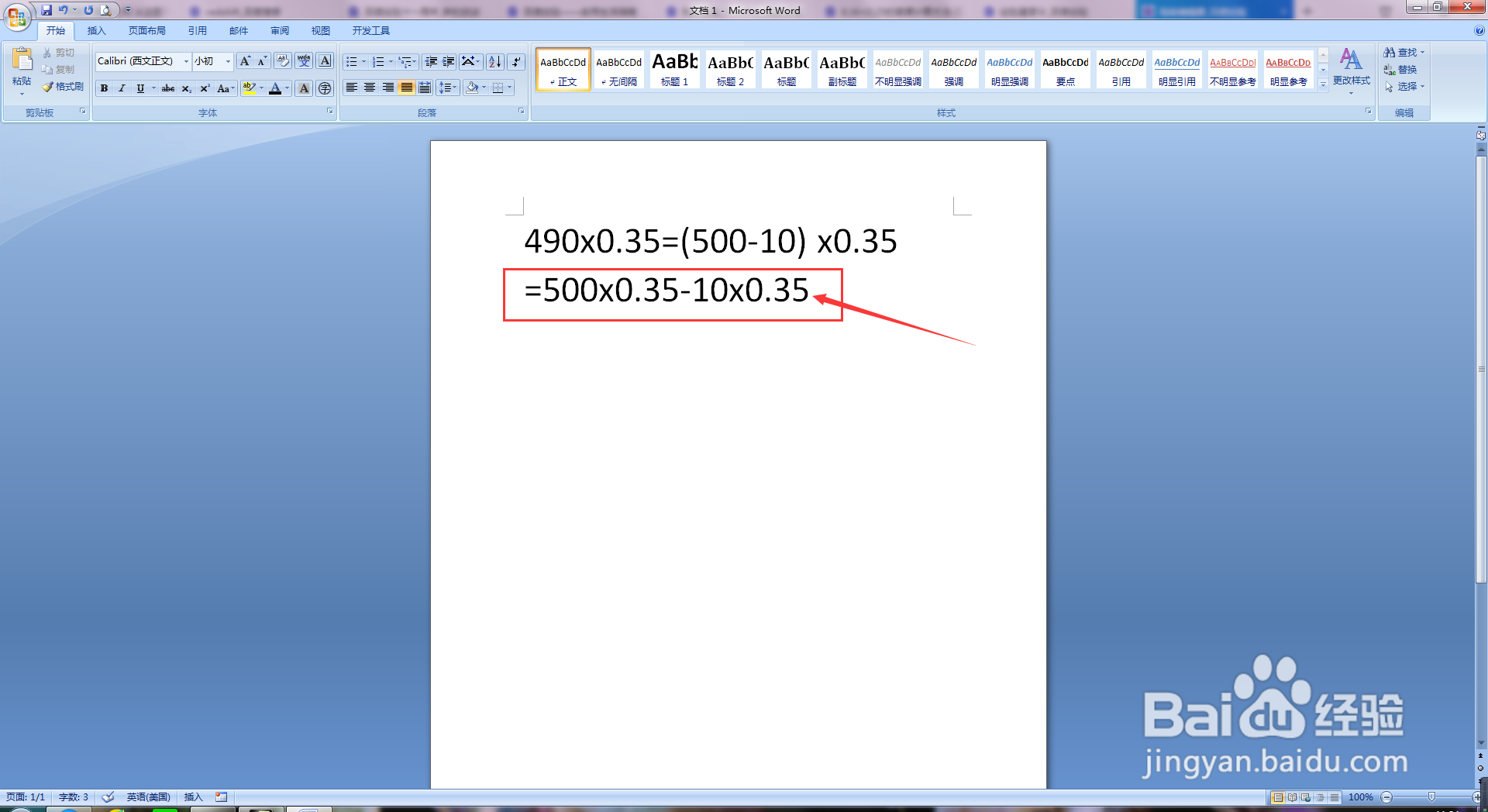1488x812 pixels.
Task: Toggle italic formatting
Action: pos(122,88)
